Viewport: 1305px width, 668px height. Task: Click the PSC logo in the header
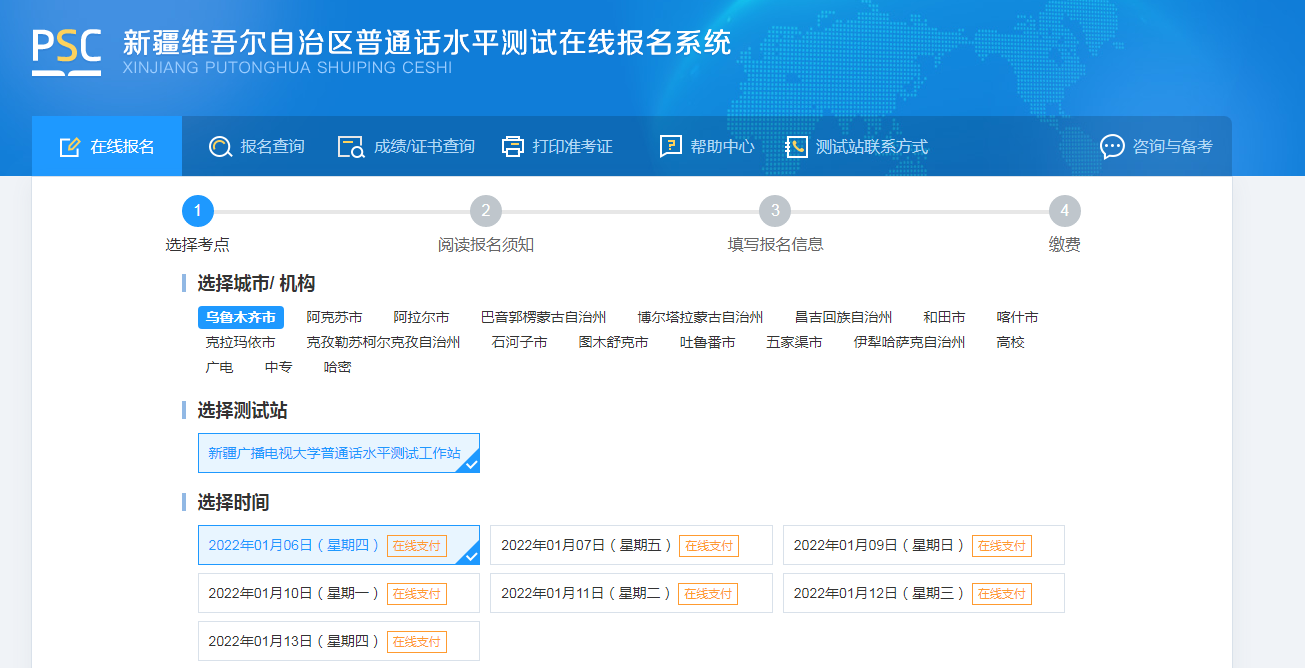tap(66, 50)
